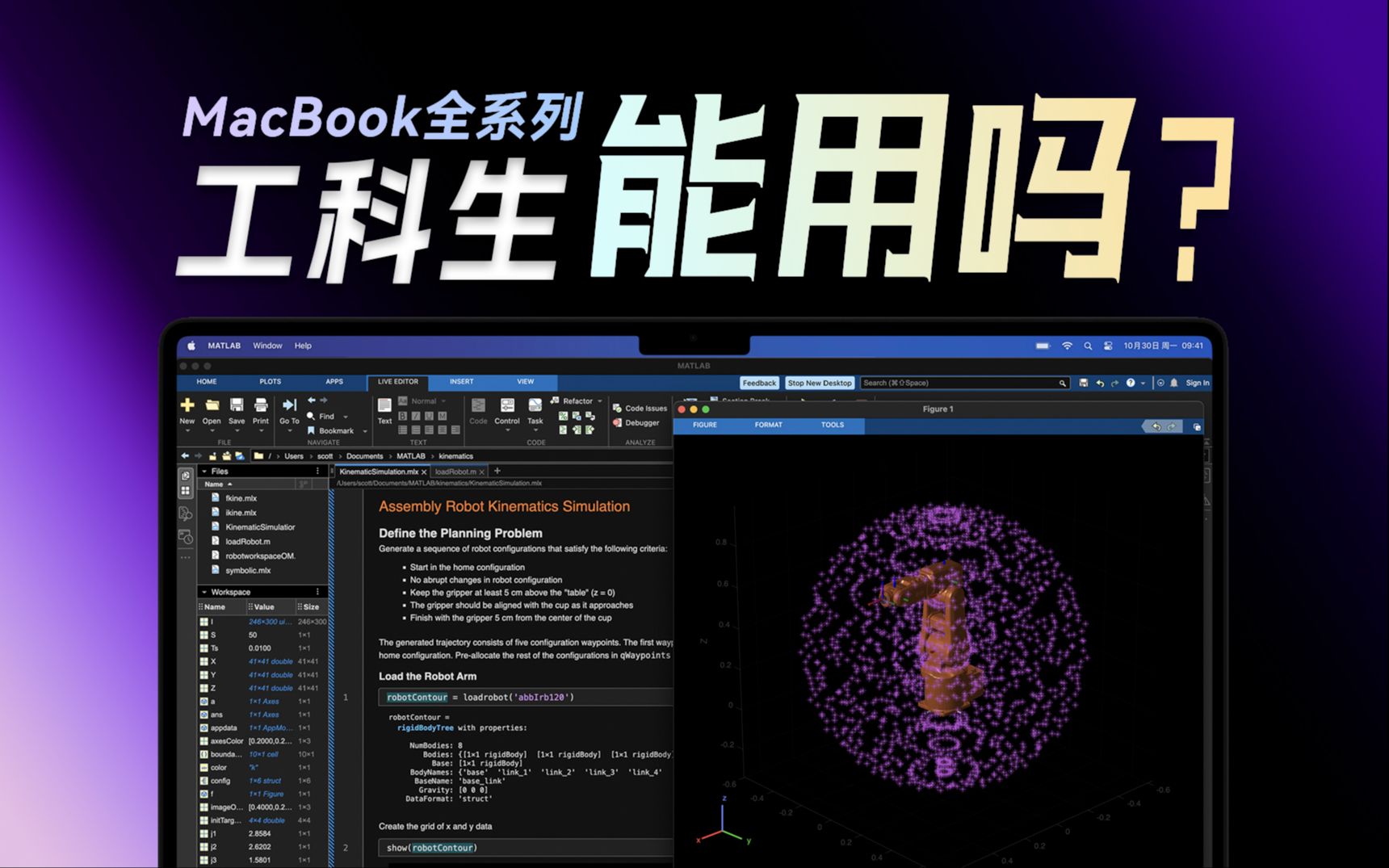Switch to the VIEW ribbon tab
1389x868 pixels.
pyautogui.click(x=526, y=381)
